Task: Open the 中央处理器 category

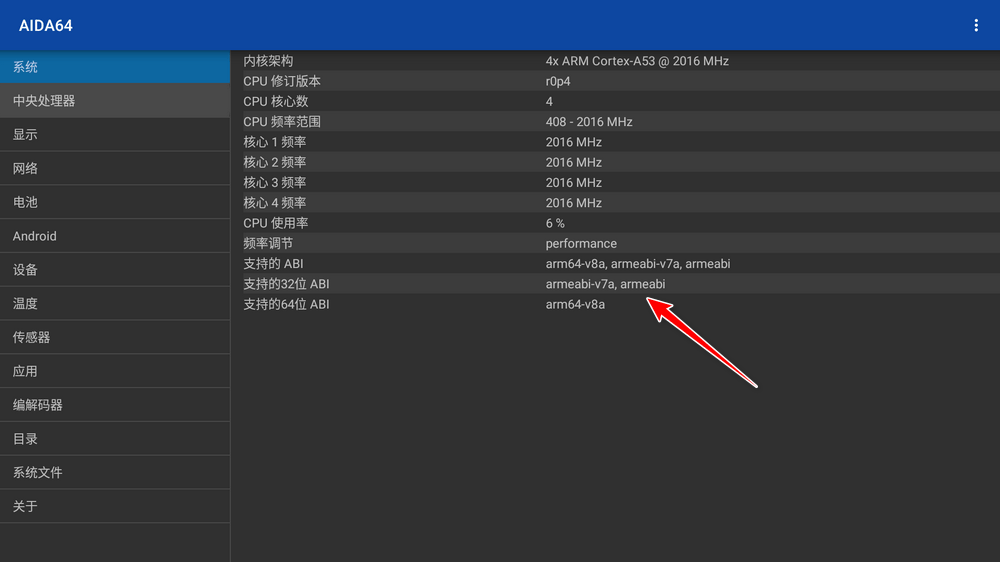Action: (115, 101)
